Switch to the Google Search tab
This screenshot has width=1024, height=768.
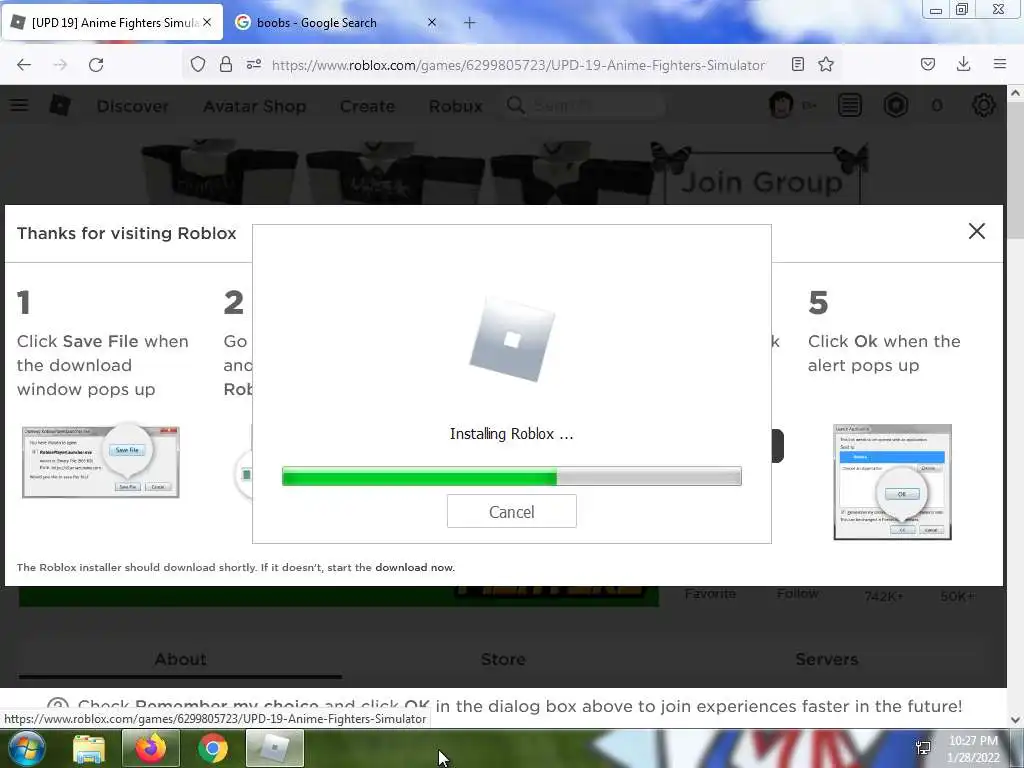pyautogui.click(x=336, y=23)
